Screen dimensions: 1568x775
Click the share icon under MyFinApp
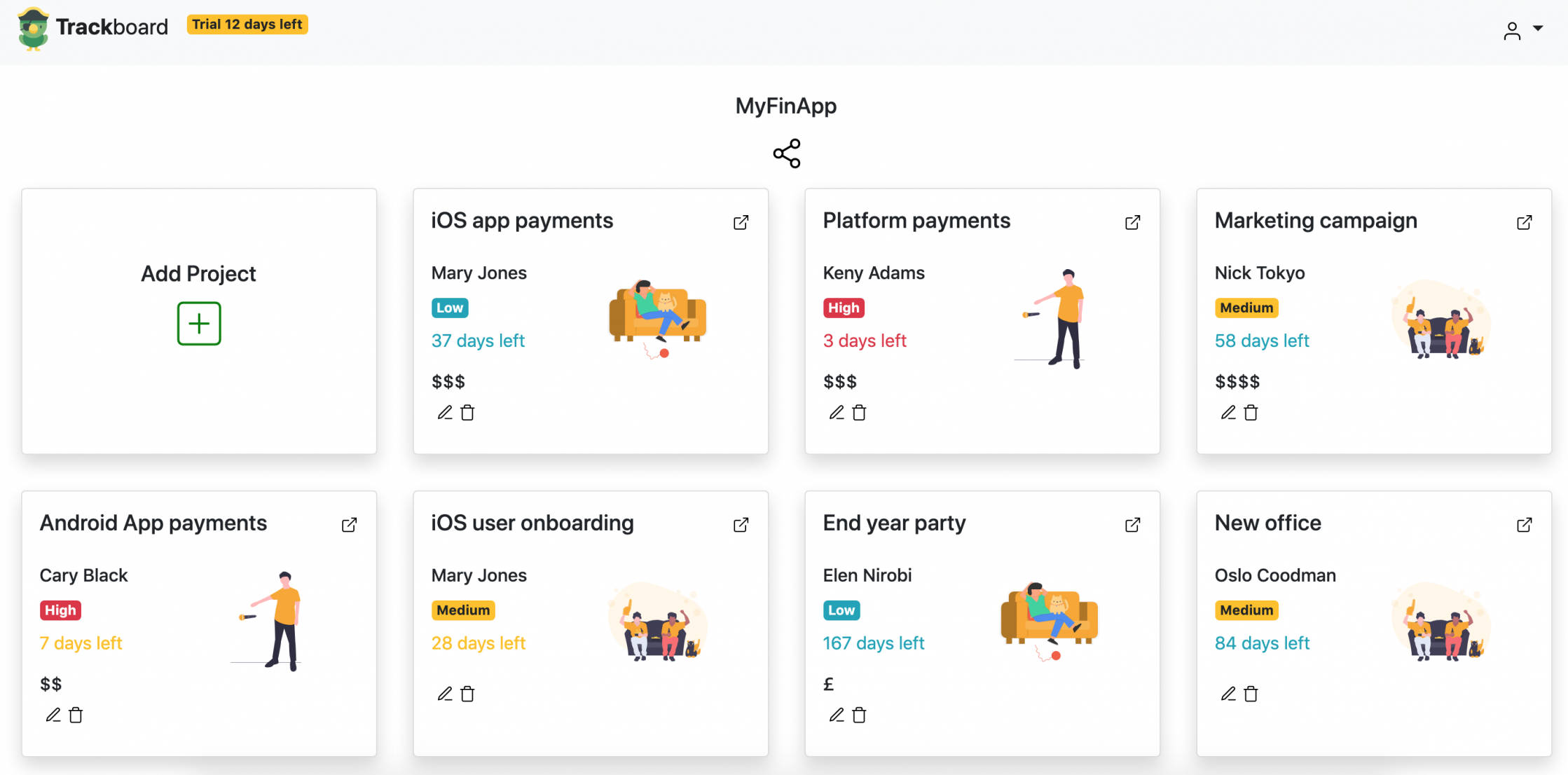coord(786,153)
